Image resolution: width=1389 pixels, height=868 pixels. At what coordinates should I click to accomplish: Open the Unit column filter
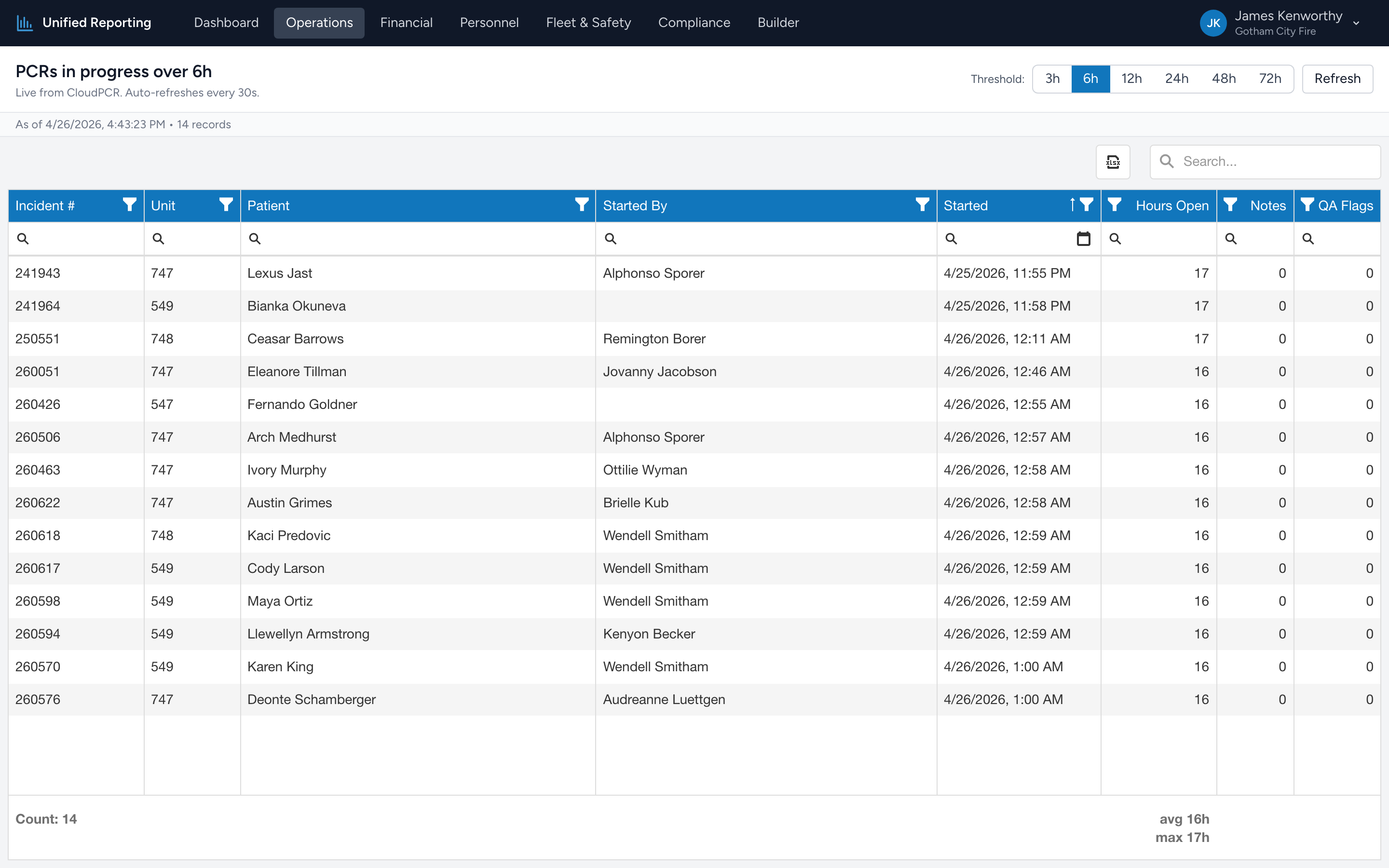click(x=226, y=205)
